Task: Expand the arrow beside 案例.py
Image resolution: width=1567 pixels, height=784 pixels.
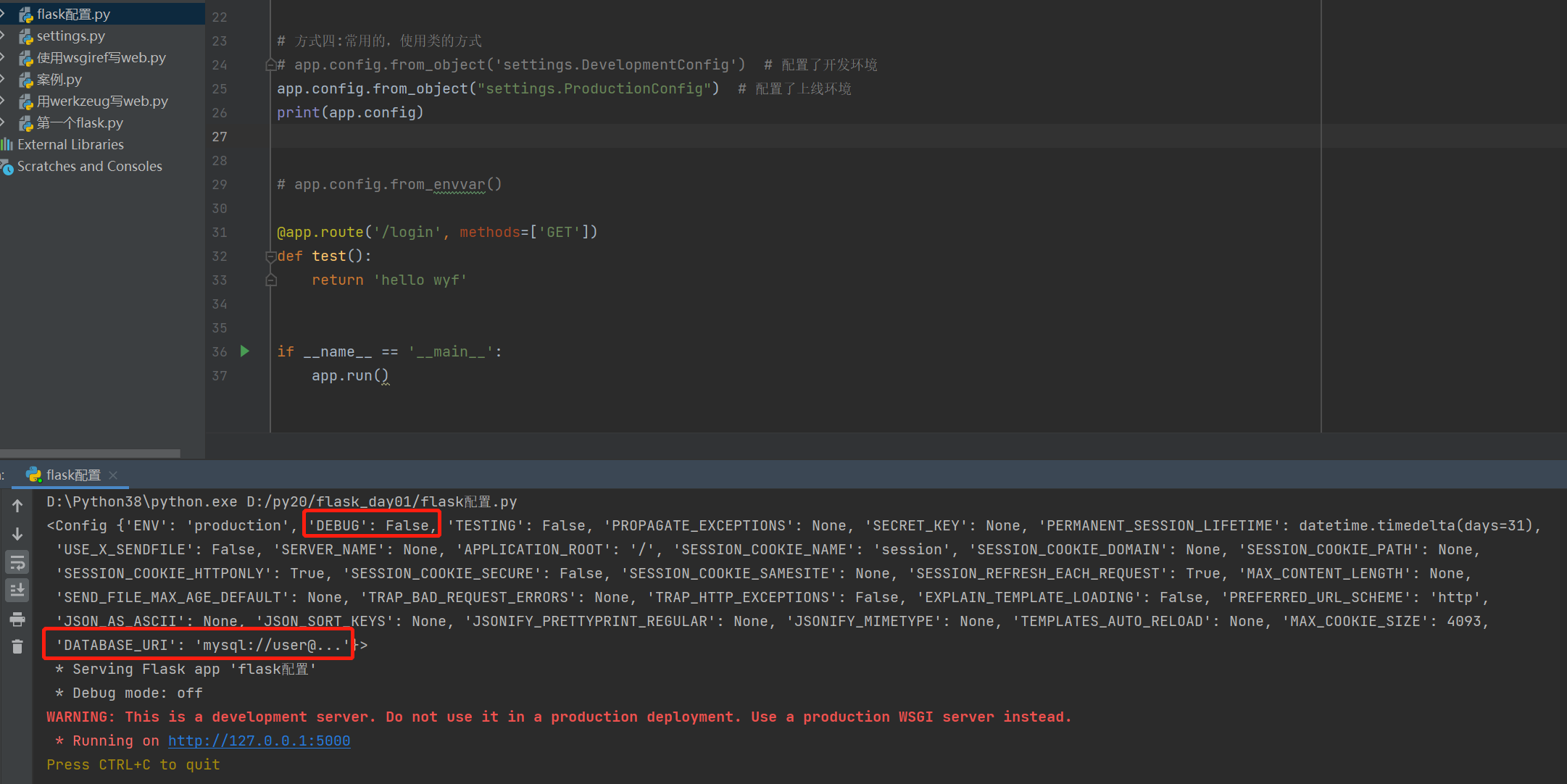Action: [3, 79]
